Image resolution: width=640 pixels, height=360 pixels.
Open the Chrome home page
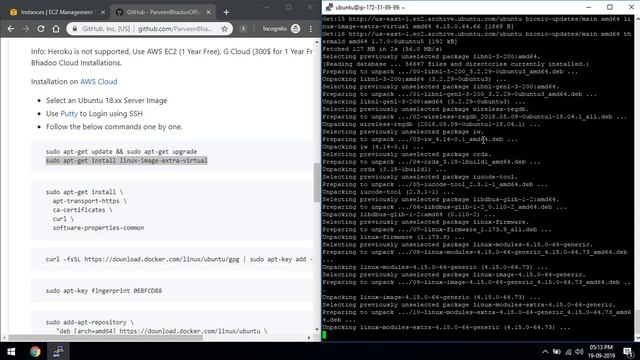click(56, 29)
